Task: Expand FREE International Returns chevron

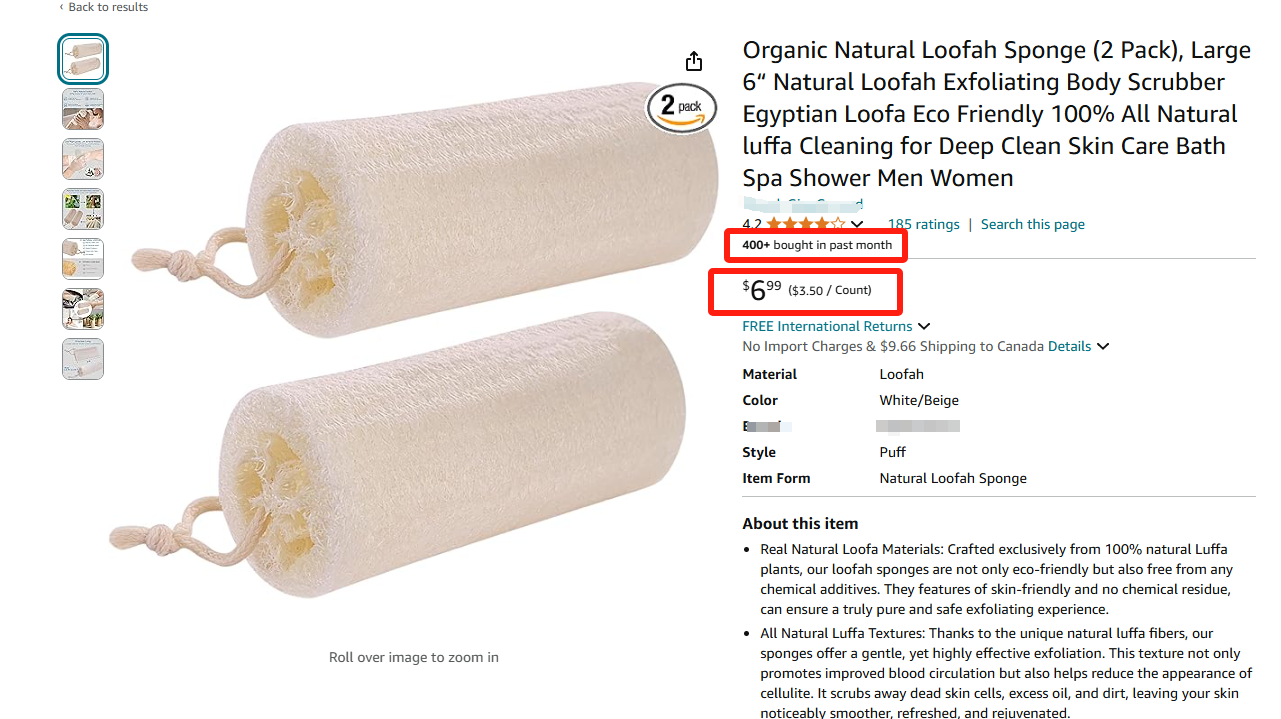Action: pyautogui.click(x=924, y=326)
